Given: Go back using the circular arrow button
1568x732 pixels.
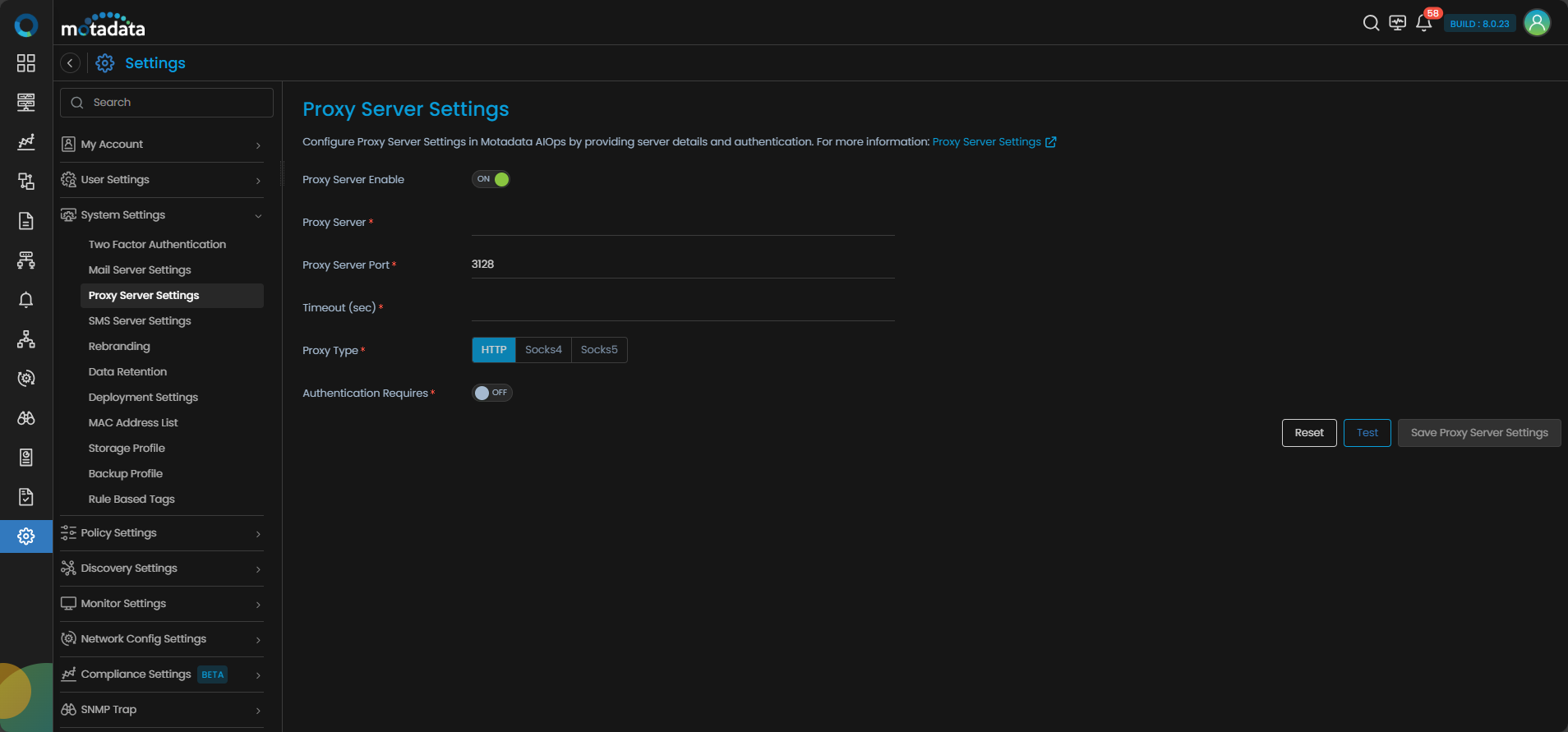Looking at the screenshot, I should click(71, 63).
